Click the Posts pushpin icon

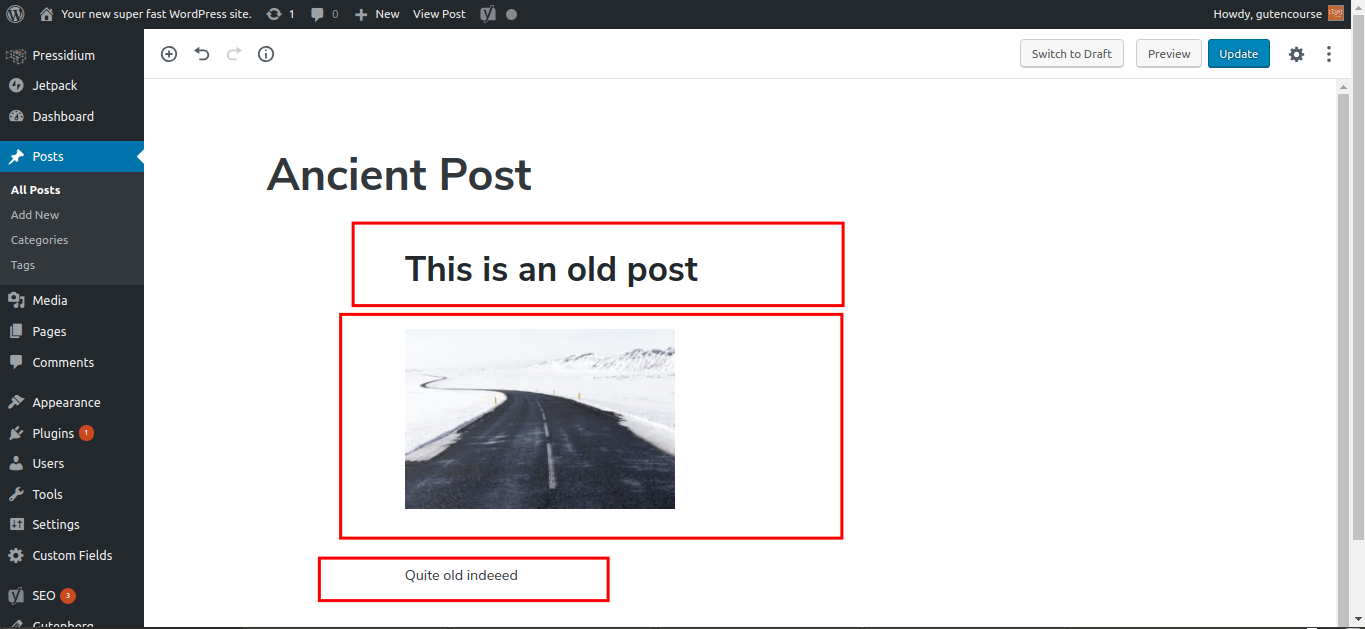16,156
